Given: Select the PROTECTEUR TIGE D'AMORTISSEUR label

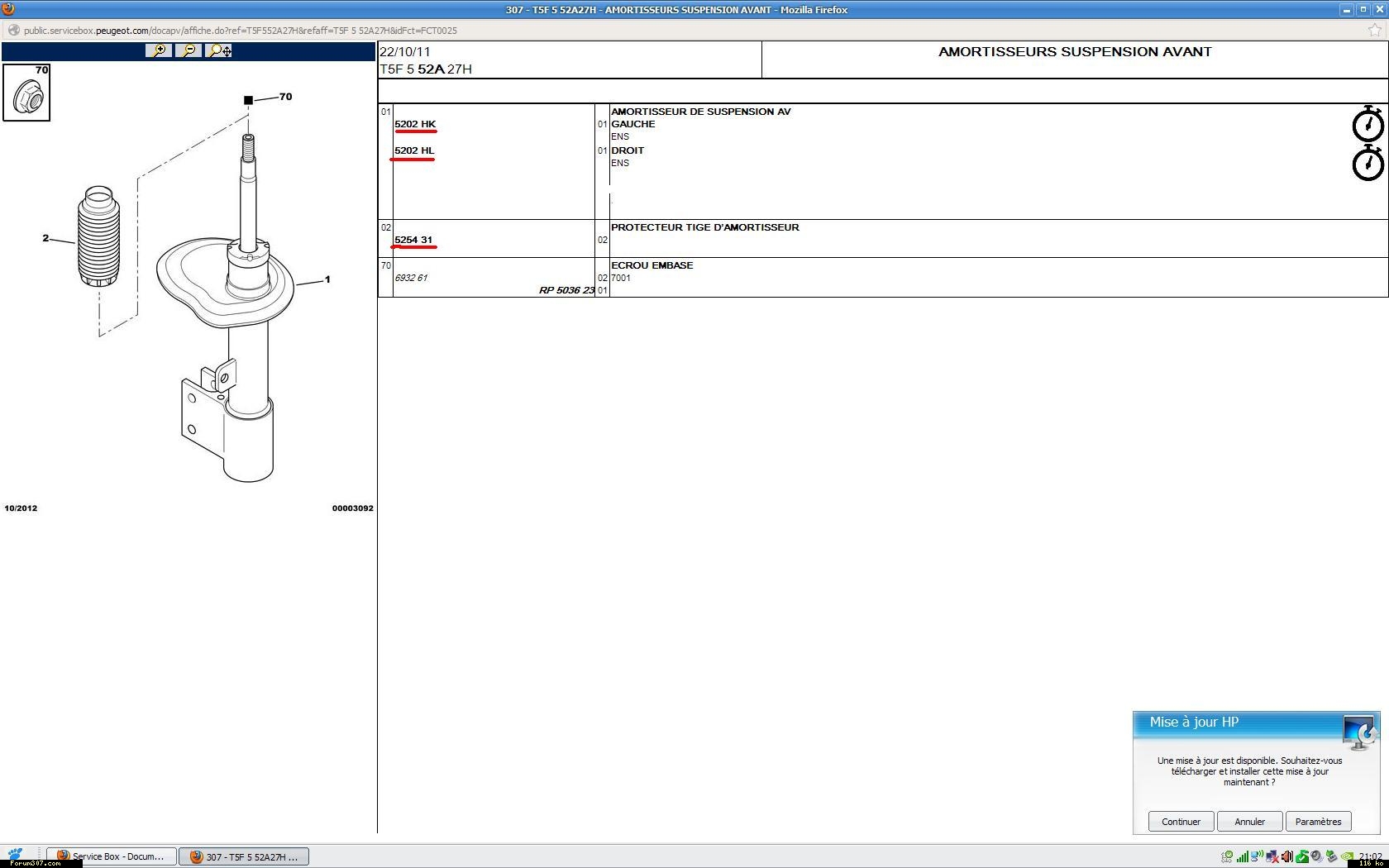Looking at the screenshot, I should coord(705,227).
